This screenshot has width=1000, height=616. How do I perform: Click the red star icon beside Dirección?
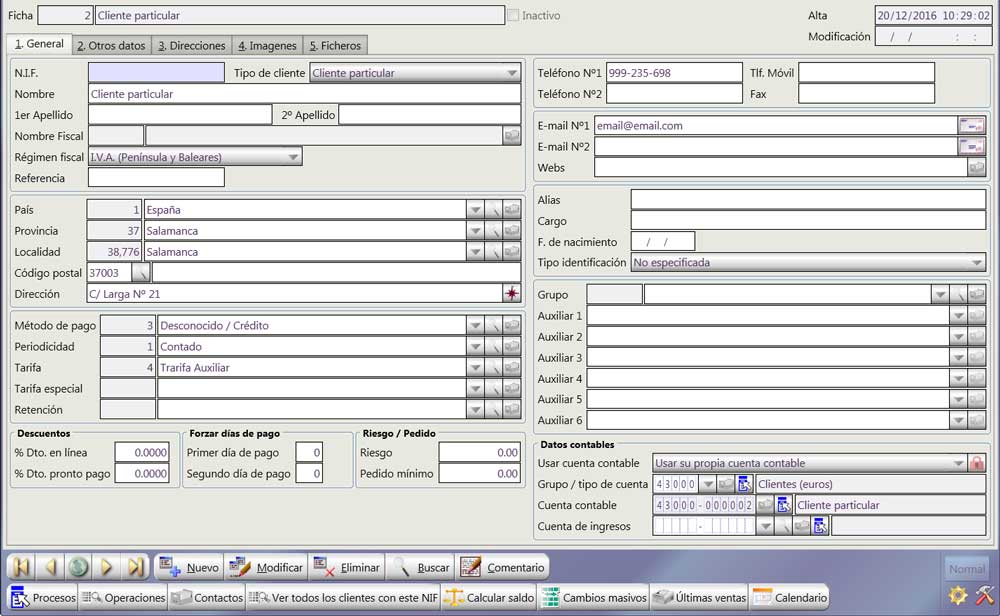[512, 294]
